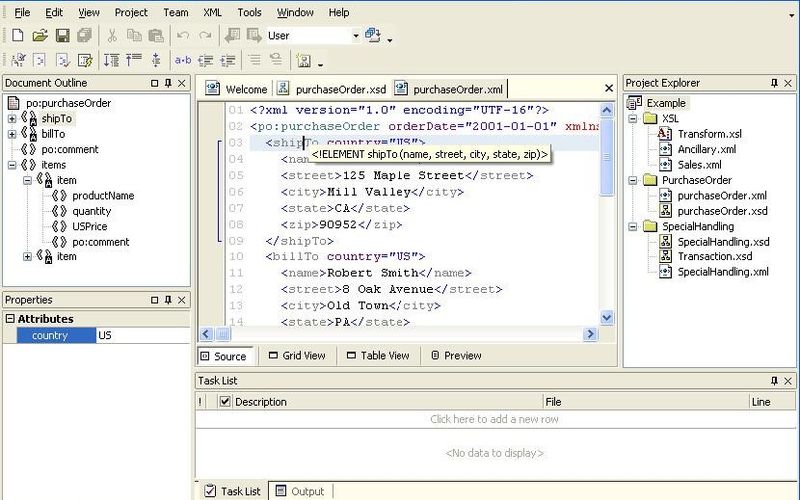
Task: Click the country attribute value field US
Action: tap(143, 335)
